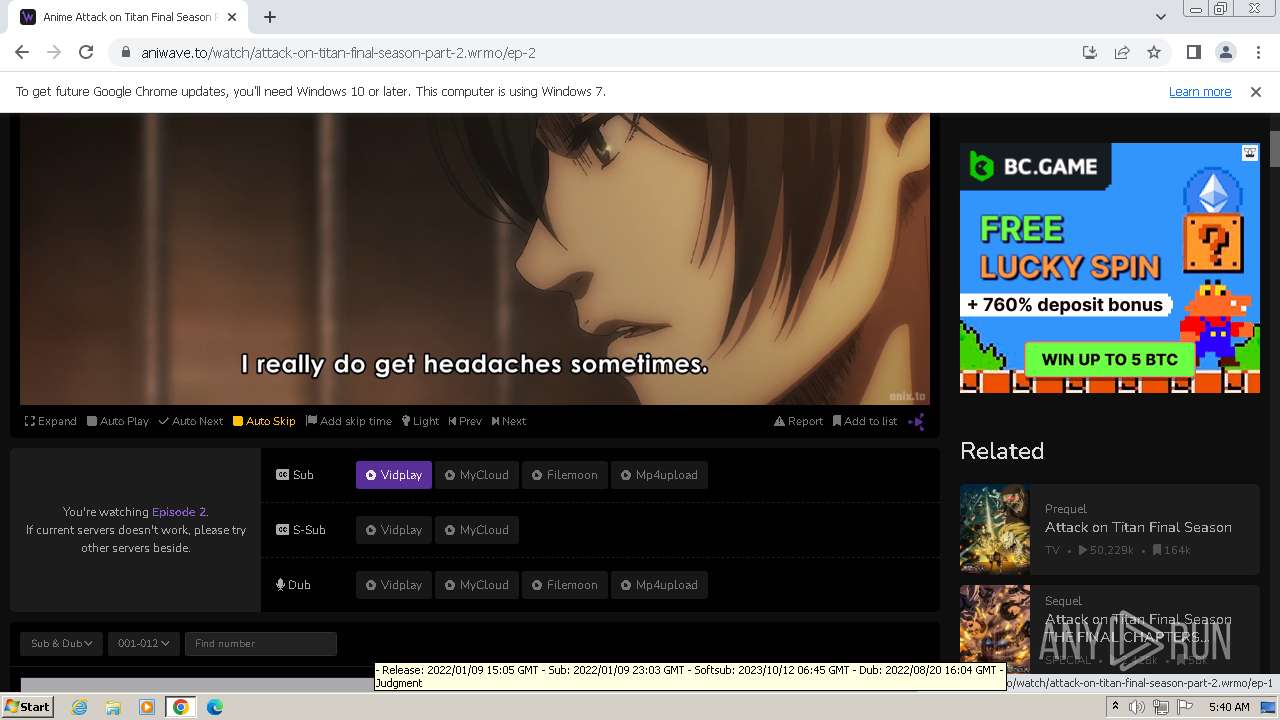Toggle the Auto Play option

[118, 421]
